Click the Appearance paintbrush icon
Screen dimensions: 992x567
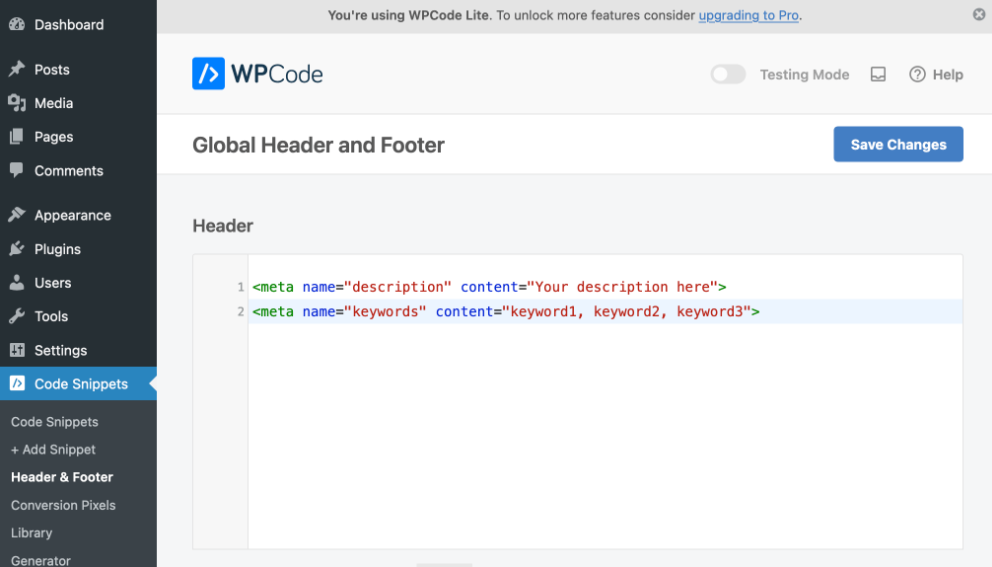[17, 215]
